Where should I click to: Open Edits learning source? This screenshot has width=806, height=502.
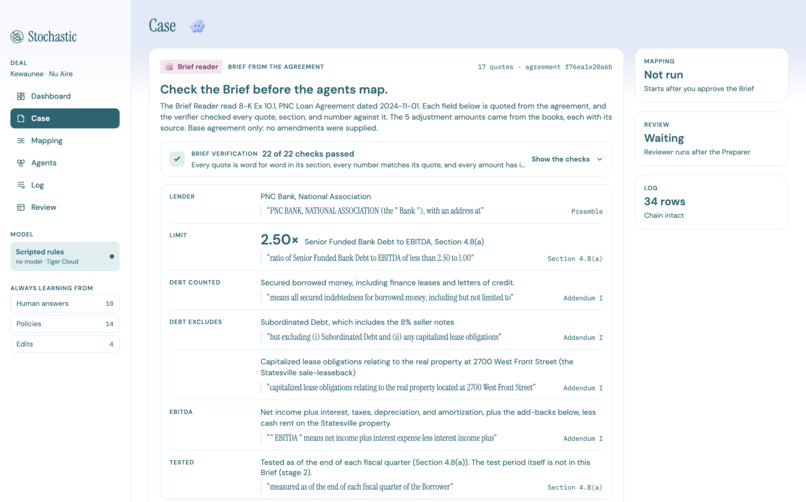click(x=65, y=344)
